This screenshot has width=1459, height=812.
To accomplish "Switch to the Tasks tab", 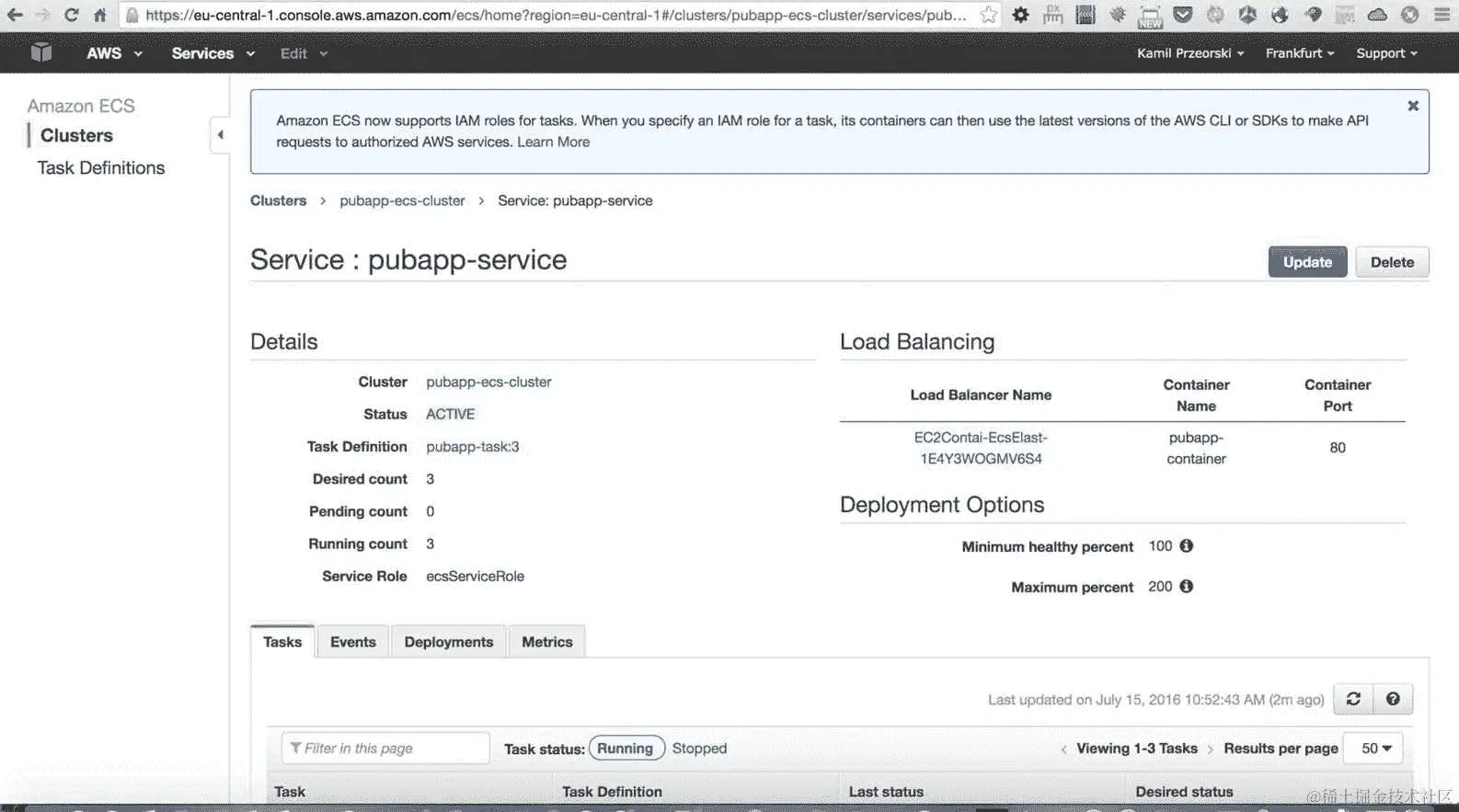I will (282, 642).
